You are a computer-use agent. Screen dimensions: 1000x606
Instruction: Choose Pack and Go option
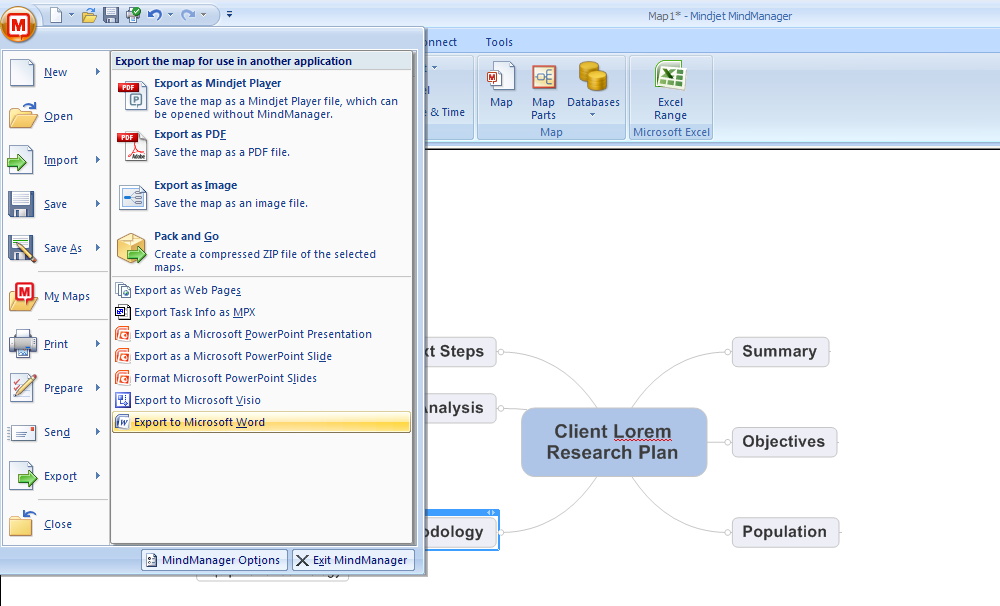tap(261, 251)
